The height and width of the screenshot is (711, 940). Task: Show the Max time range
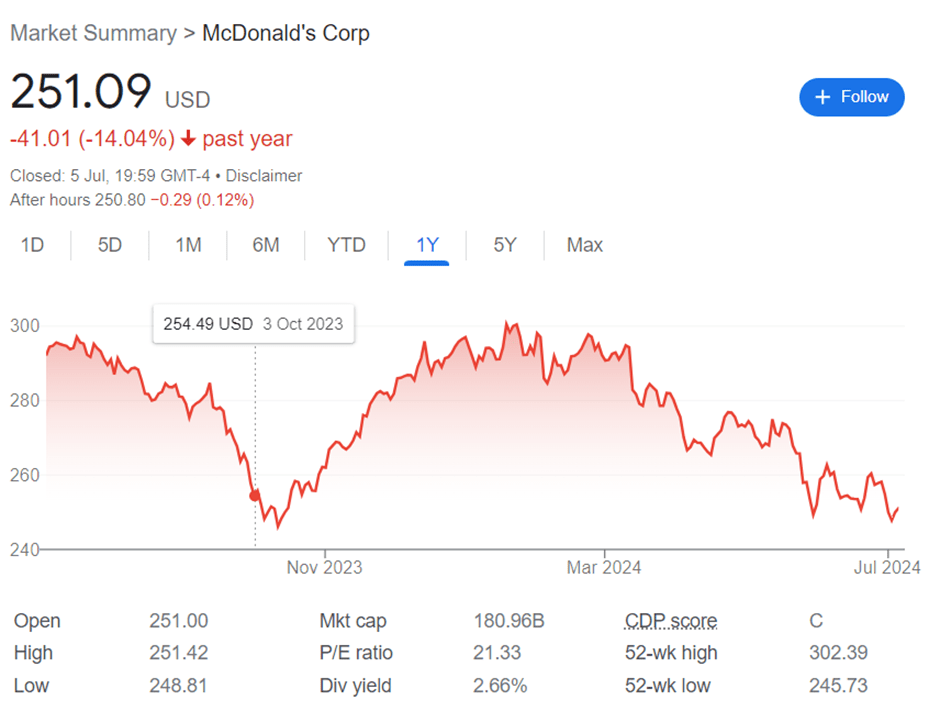[585, 245]
